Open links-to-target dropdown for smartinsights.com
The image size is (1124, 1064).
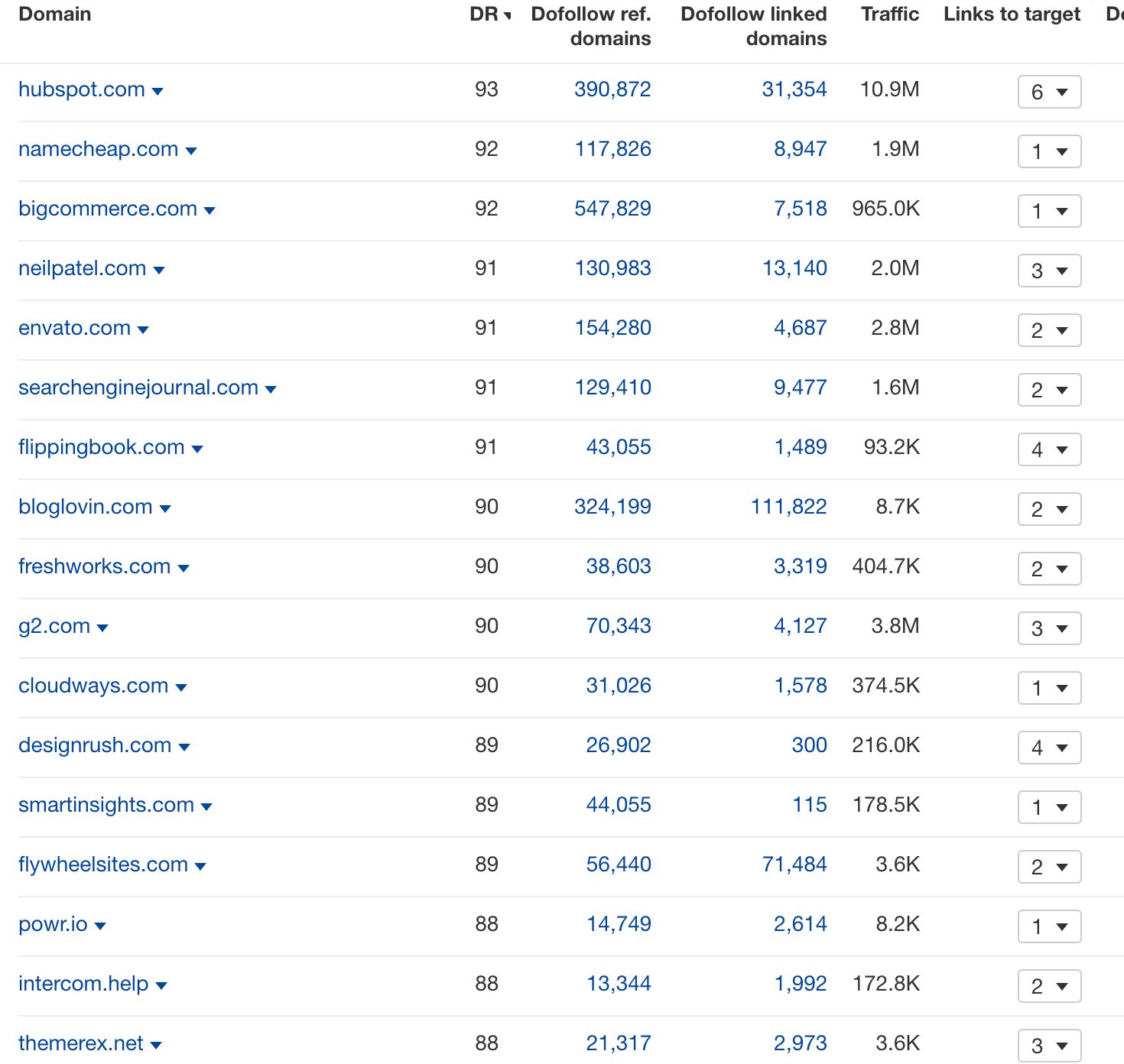(x=1049, y=807)
